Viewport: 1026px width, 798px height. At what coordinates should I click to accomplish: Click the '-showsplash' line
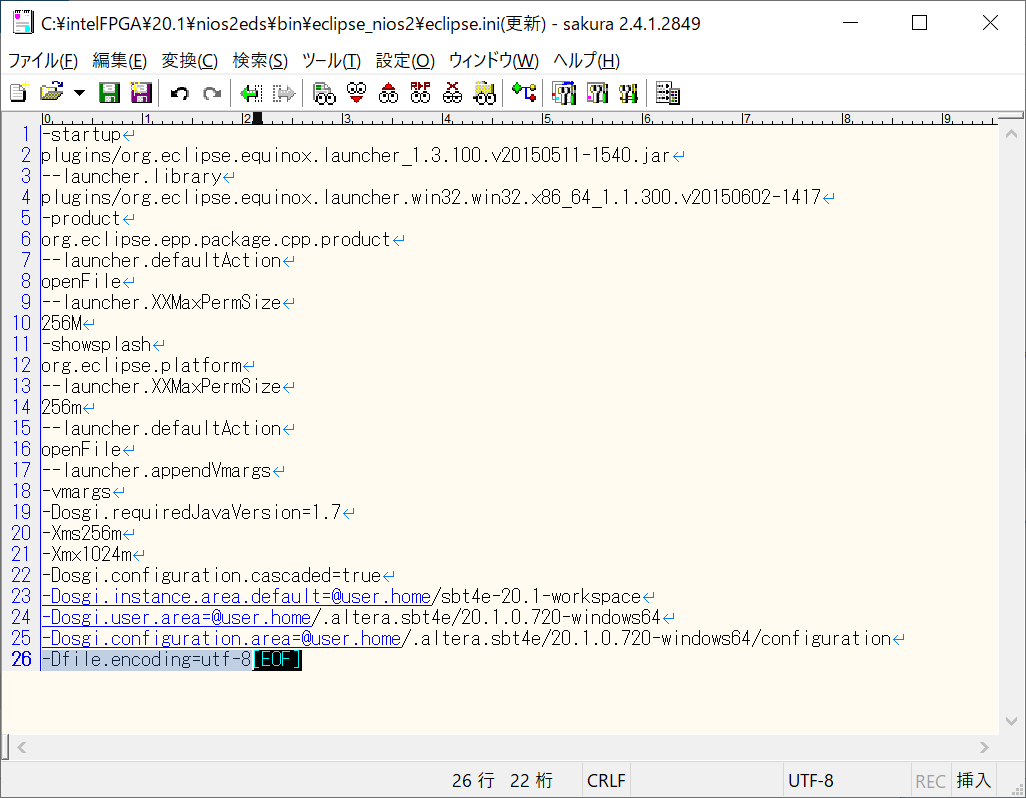[x=96, y=344]
